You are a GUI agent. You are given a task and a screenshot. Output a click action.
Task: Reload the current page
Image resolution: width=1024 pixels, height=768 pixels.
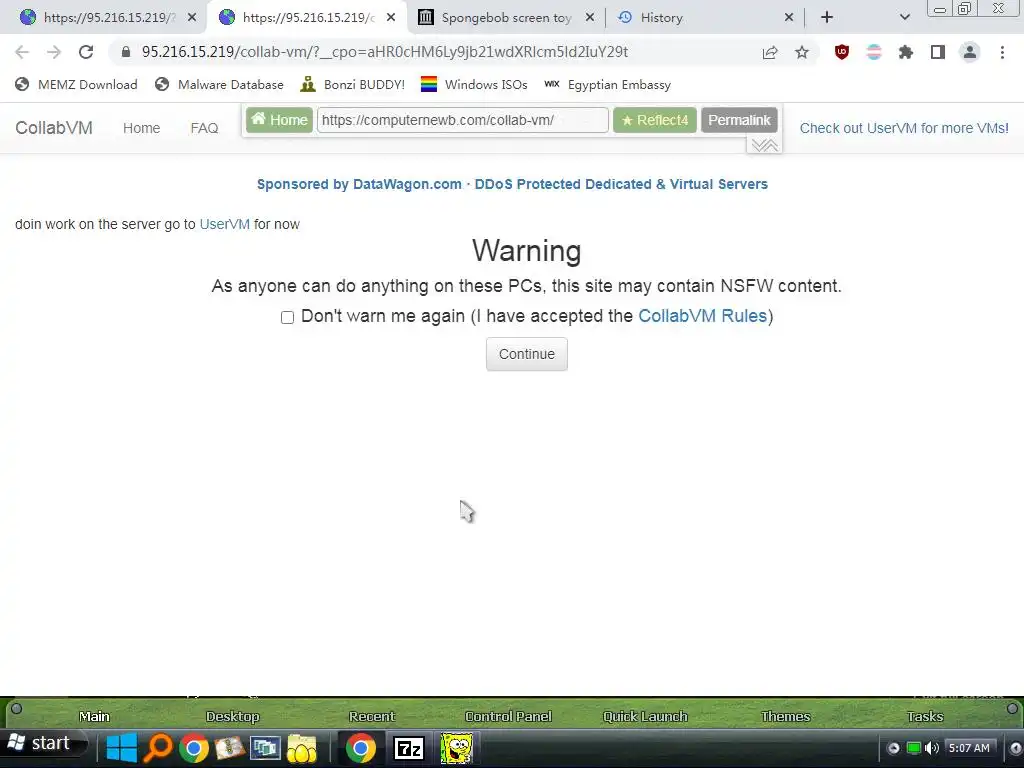[x=86, y=52]
